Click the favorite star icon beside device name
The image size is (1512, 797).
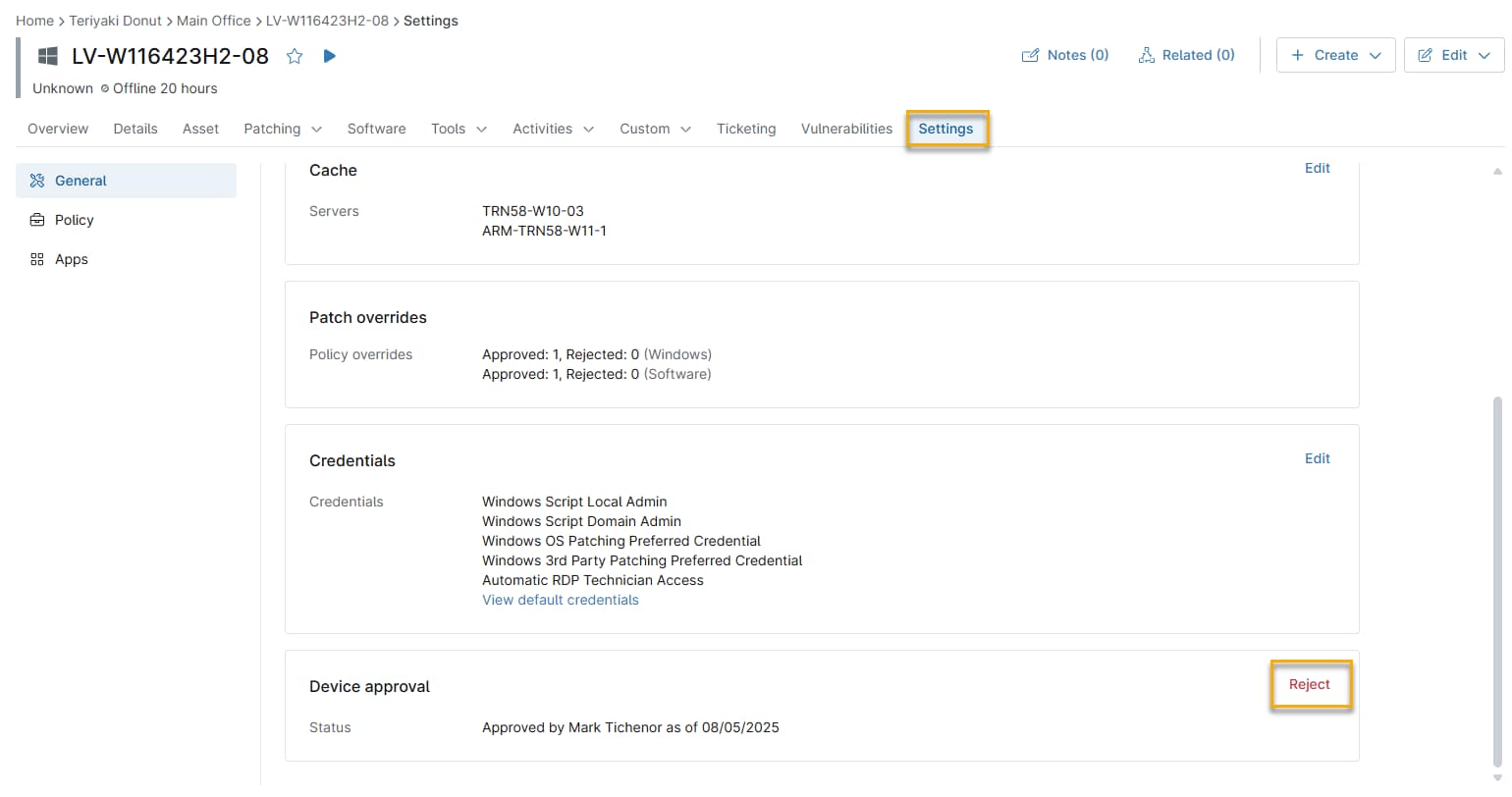pos(294,56)
